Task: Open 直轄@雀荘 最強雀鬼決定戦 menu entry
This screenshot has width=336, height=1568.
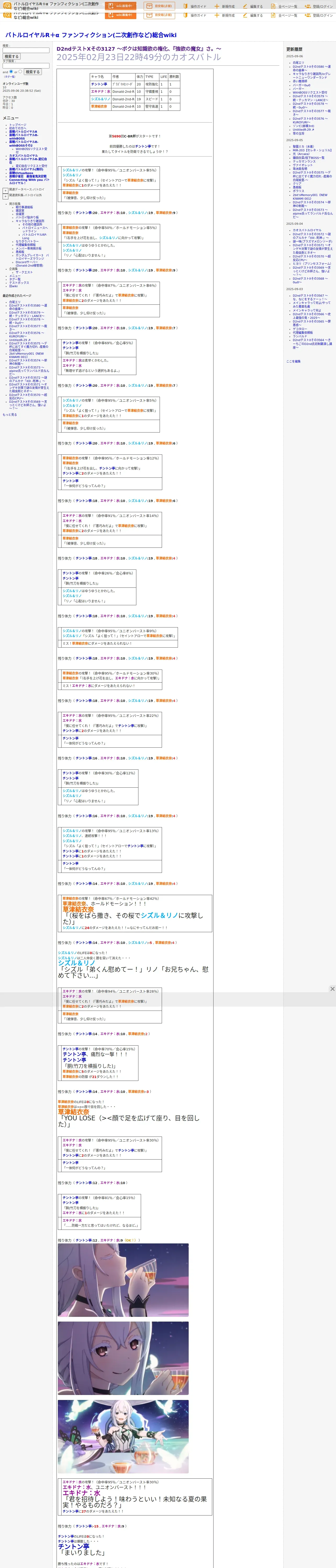Action: pyautogui.click(x=28, y=176)
